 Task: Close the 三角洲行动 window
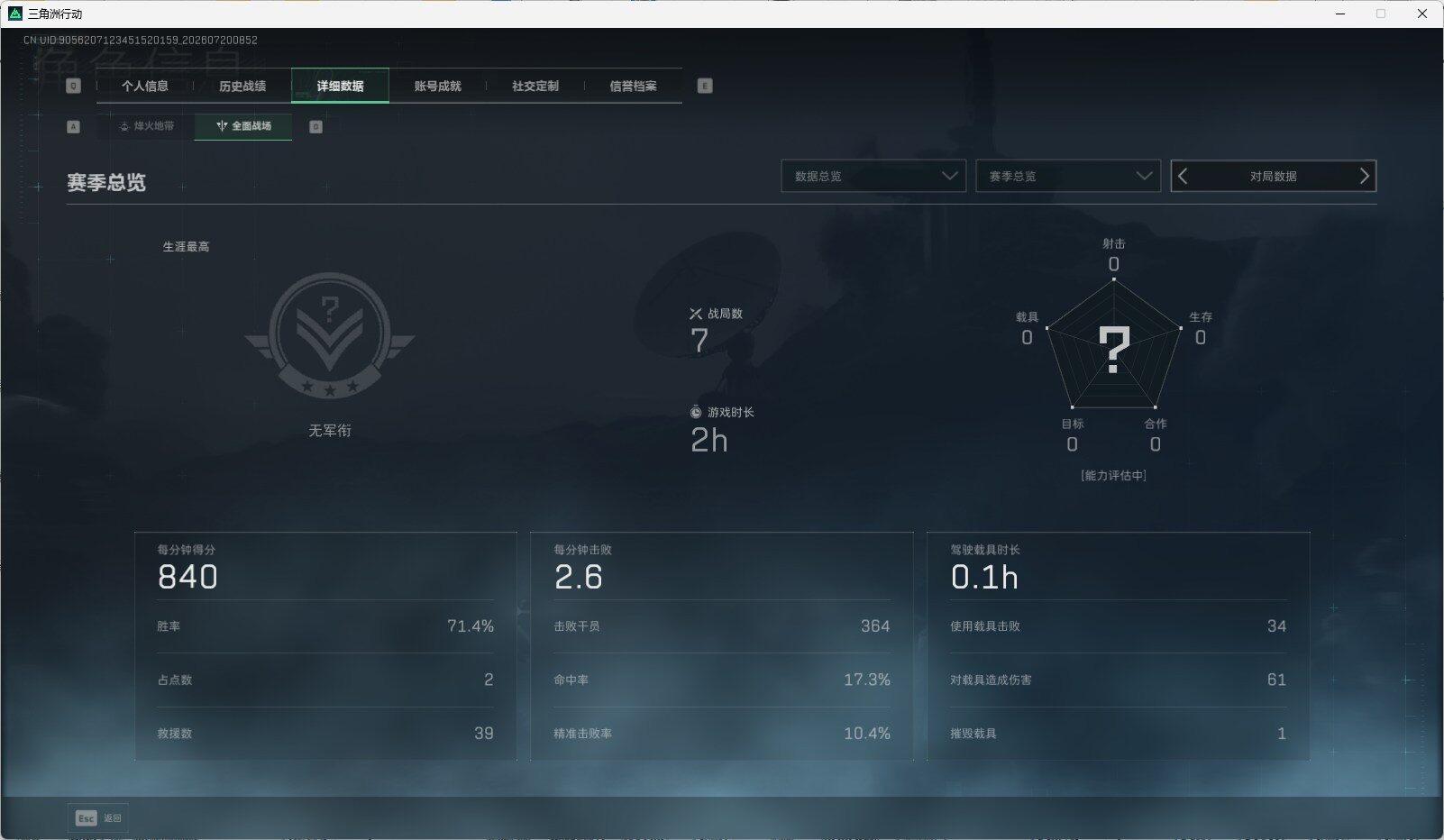coord(1422,14)
